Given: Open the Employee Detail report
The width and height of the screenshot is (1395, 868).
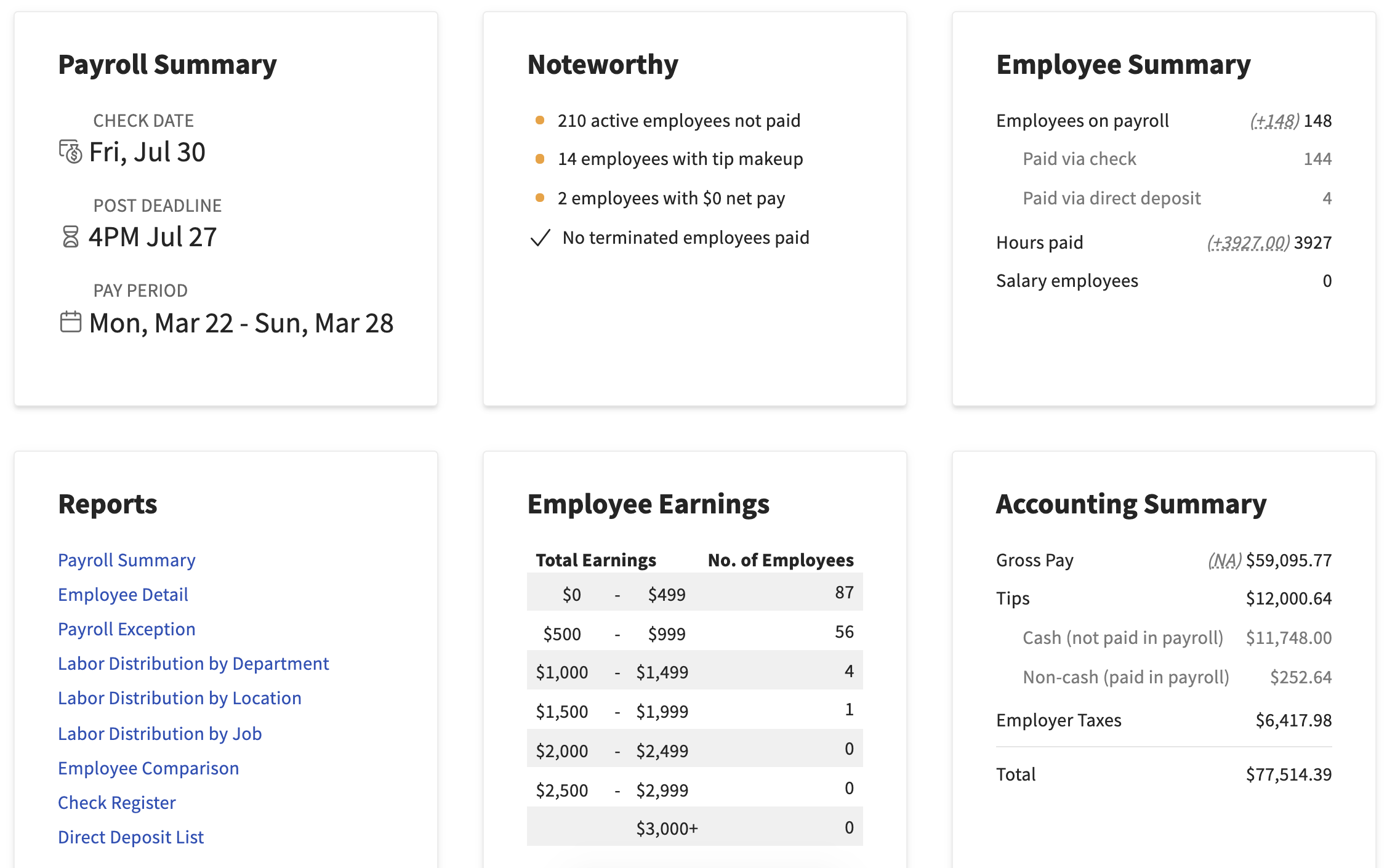Looking at the screenshot, I should click(x=123, y=595).
